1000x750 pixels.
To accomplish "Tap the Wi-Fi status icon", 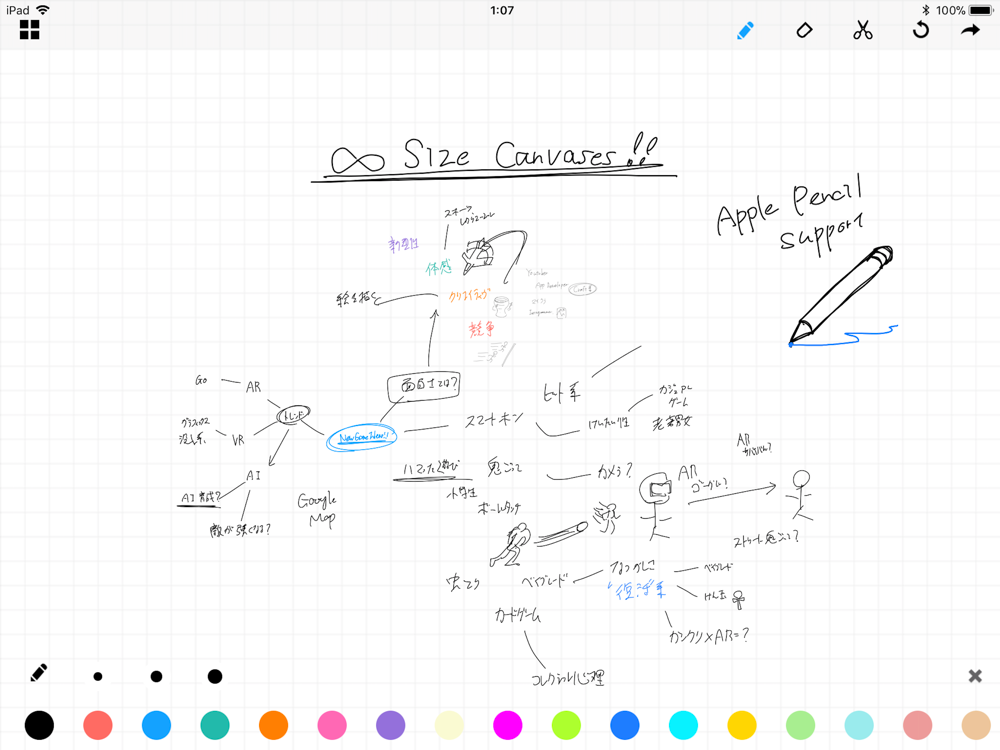I will tap(43, 10).
